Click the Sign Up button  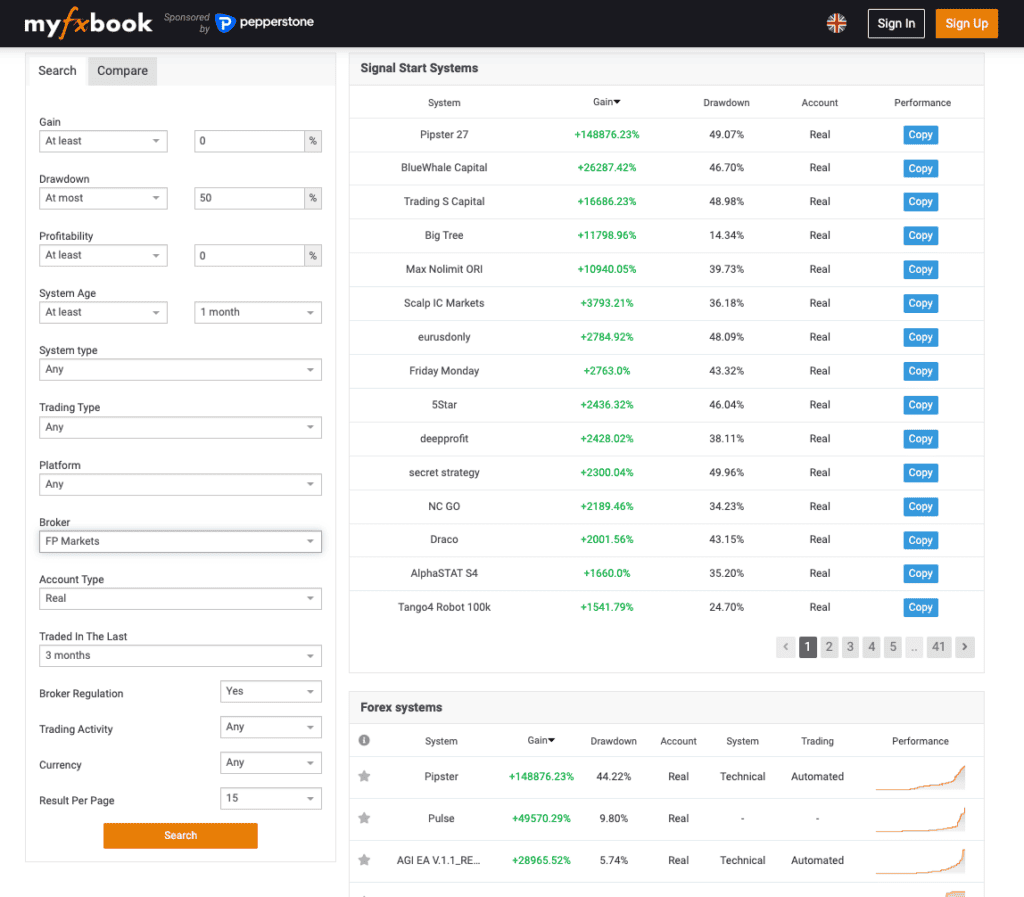[x=966, y=23]
